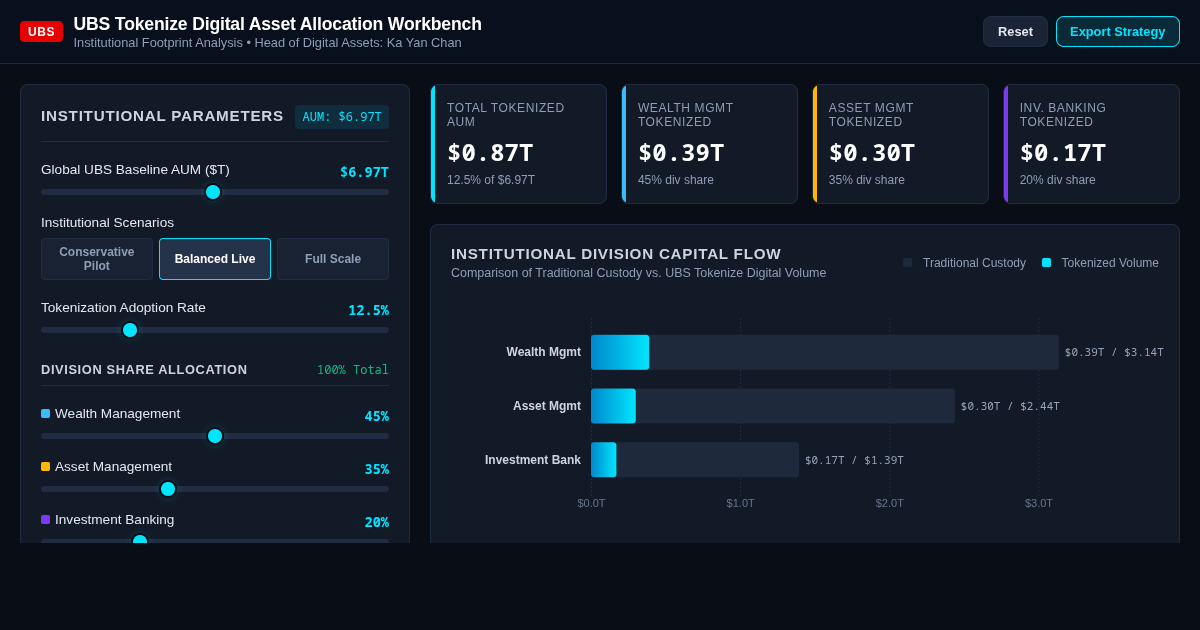The height and width of the screenshot is (630, 1200).
Task: Click the $0.17T / $1.39T bar label
Action: click(x=854, y=460)
